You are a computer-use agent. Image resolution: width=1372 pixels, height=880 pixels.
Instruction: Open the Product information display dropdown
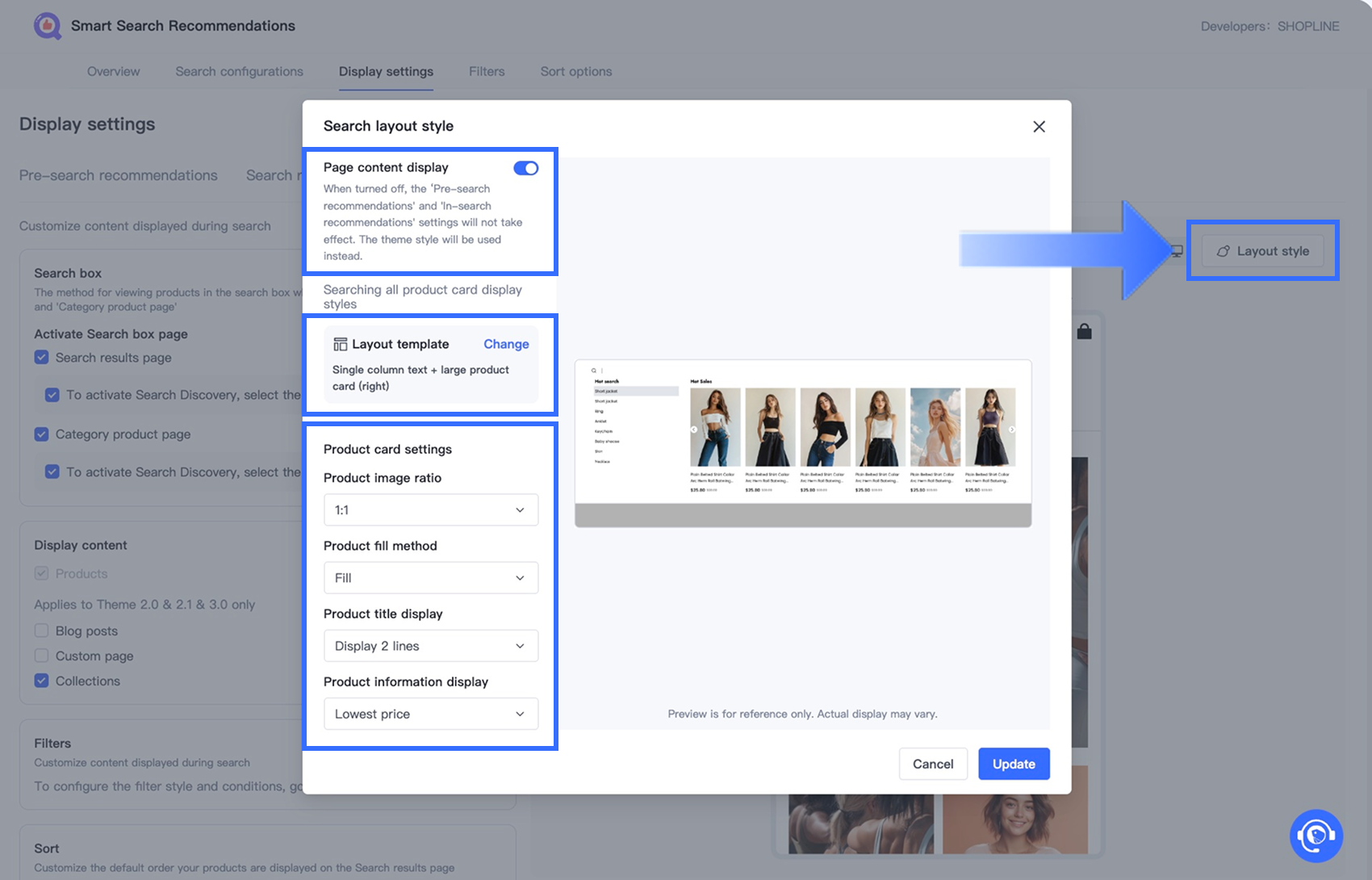[431, 714]
